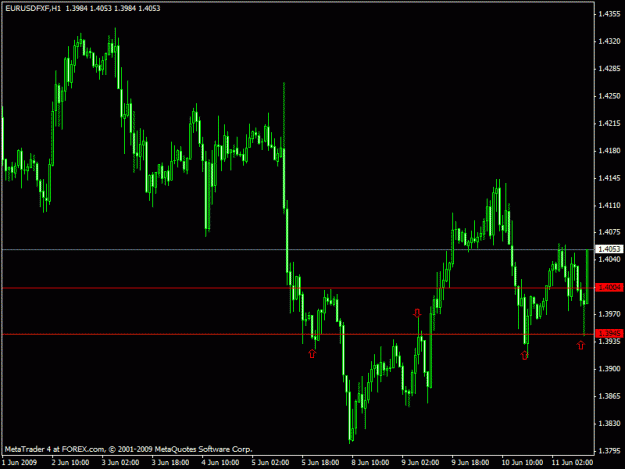The image size is (625, 469).
Task: Select the red down arrow above 9 Jun 02:00
Action: [417, 313]
